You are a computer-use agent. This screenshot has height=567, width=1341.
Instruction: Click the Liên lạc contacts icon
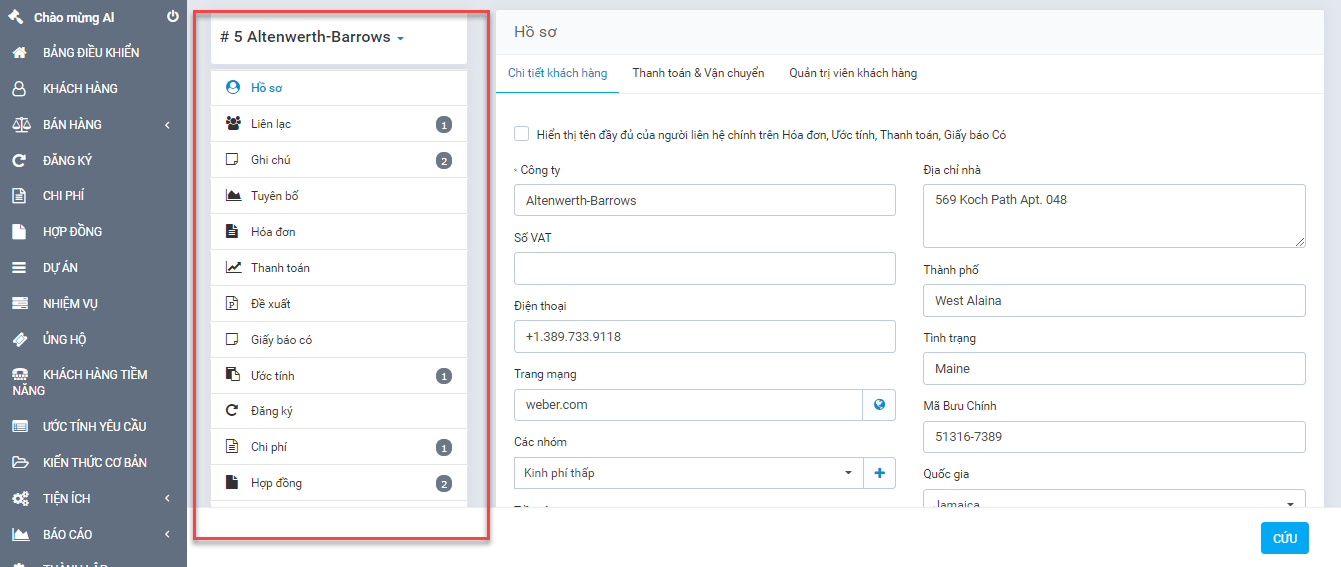[x=233, y=124]
